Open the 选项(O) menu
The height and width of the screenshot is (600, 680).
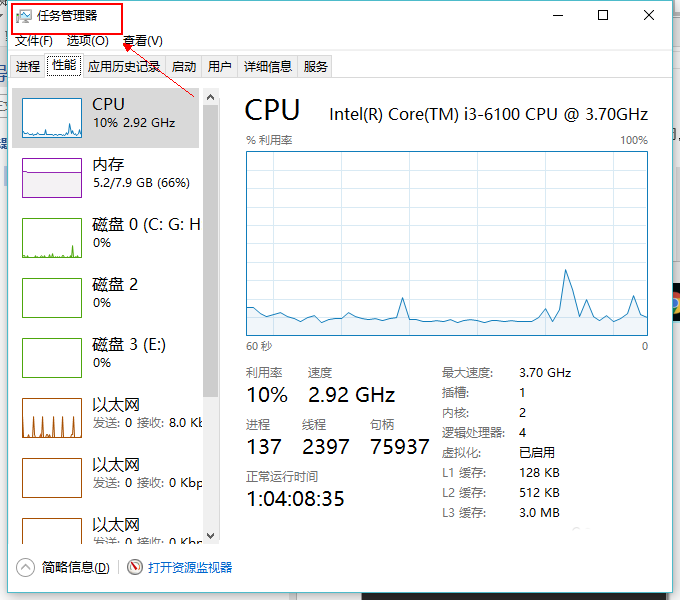click(88, 41)
